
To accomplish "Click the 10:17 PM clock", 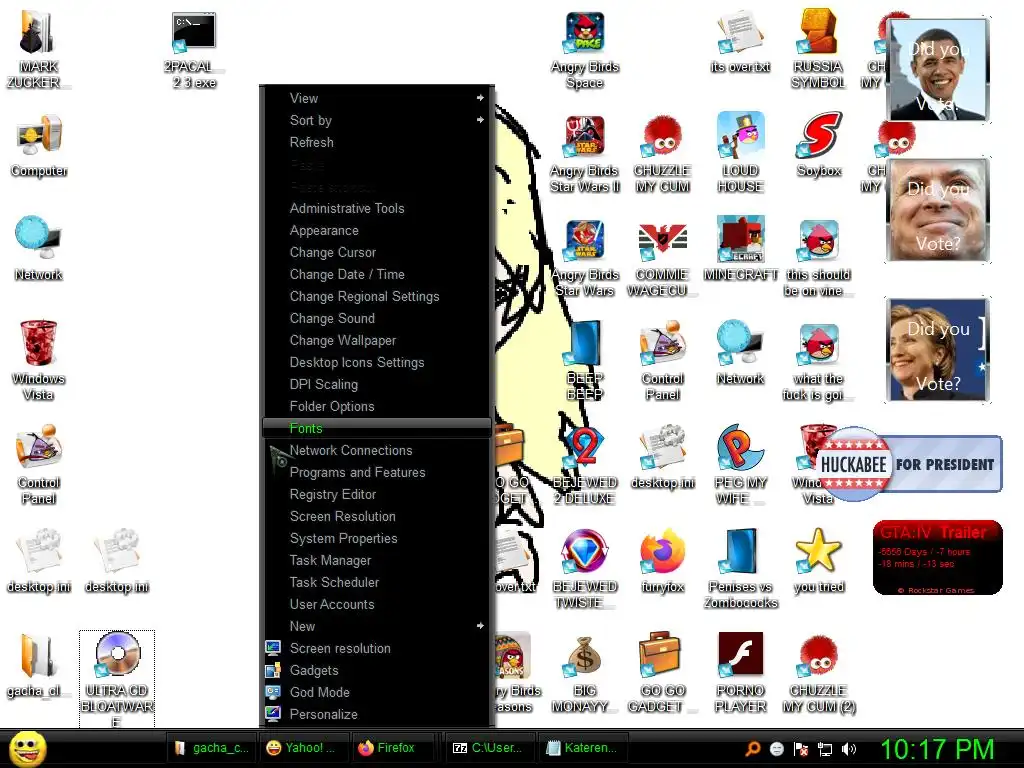I will click(x=938, y=749).
